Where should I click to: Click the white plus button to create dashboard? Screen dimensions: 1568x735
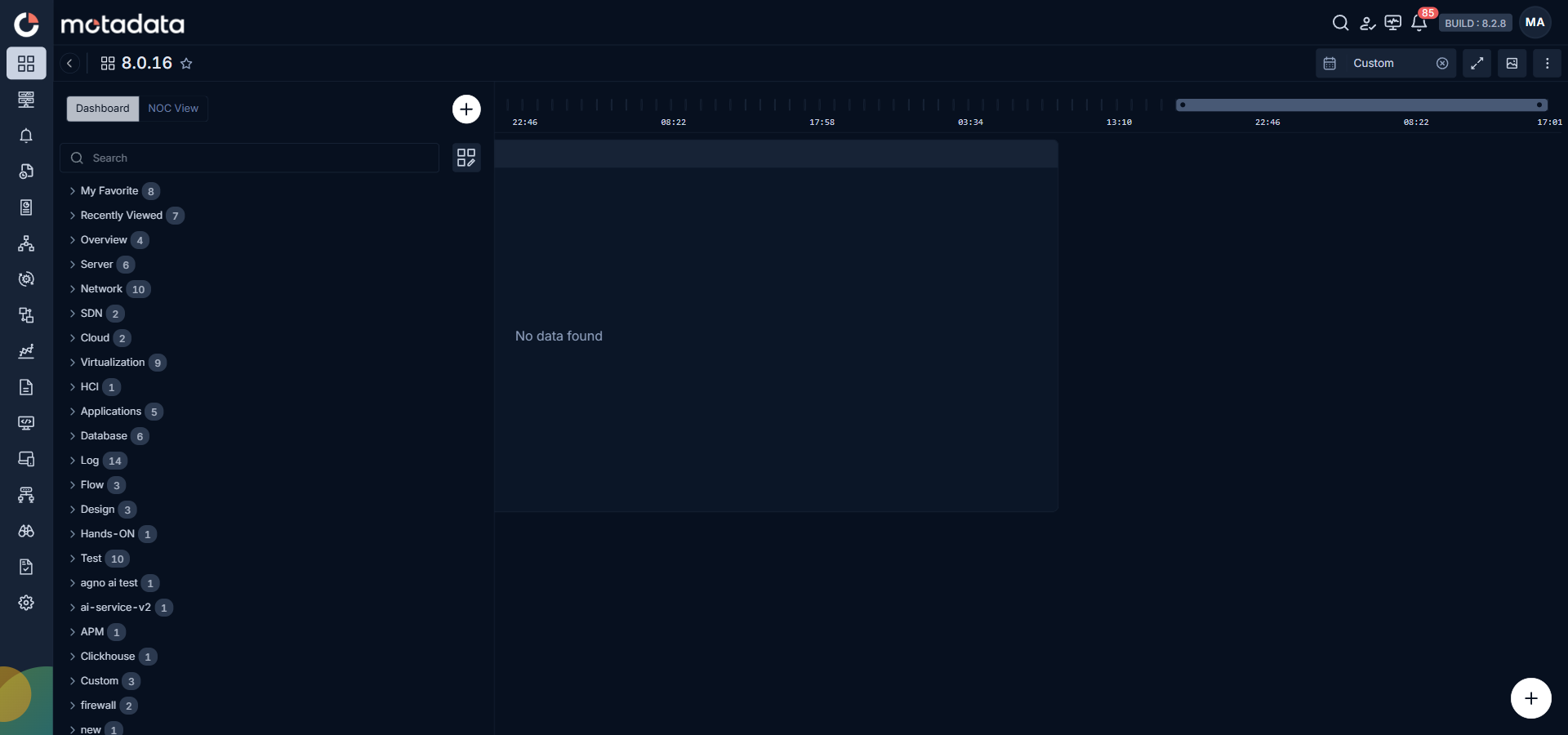466,109
